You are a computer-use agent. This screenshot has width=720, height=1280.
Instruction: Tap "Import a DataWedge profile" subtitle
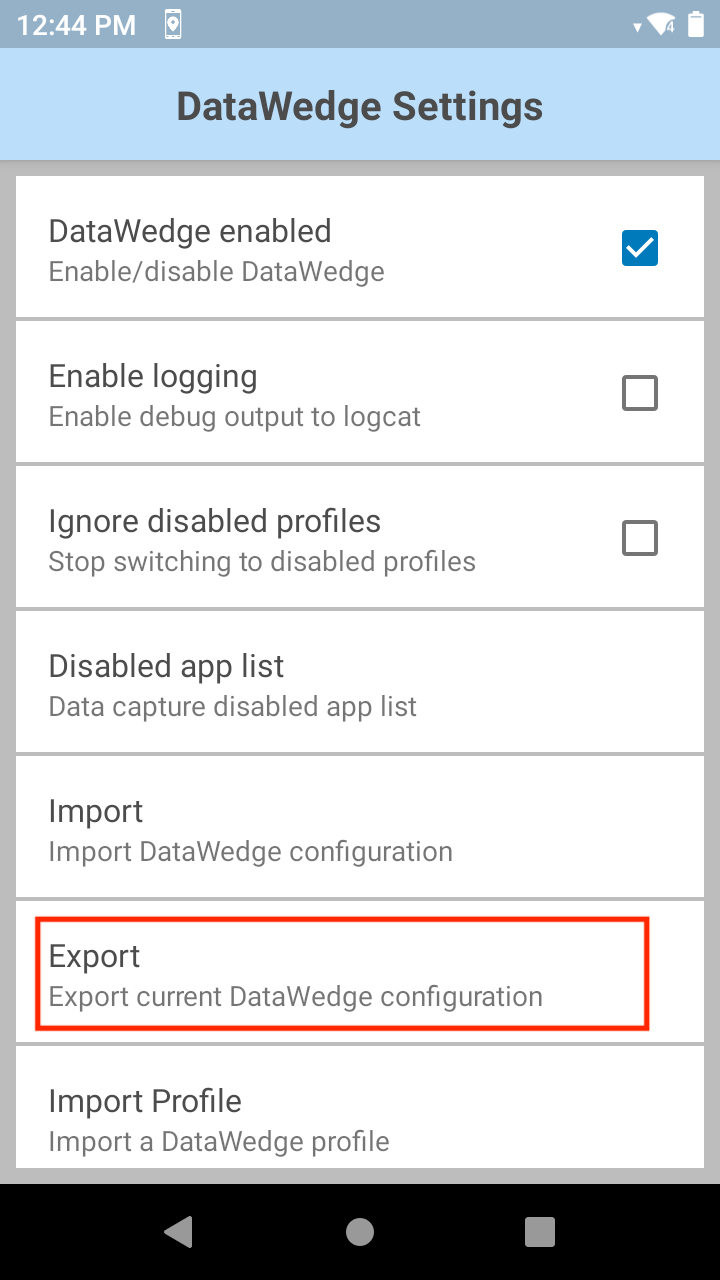[x=219, y=1141]
